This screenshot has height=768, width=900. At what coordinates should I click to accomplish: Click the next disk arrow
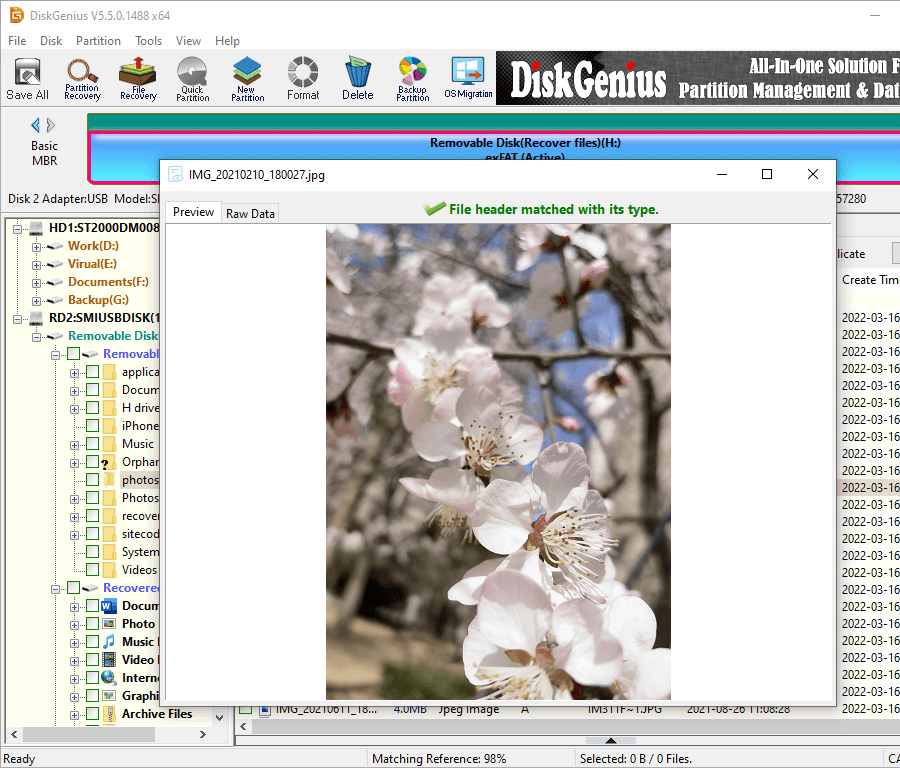coord(51,125)
